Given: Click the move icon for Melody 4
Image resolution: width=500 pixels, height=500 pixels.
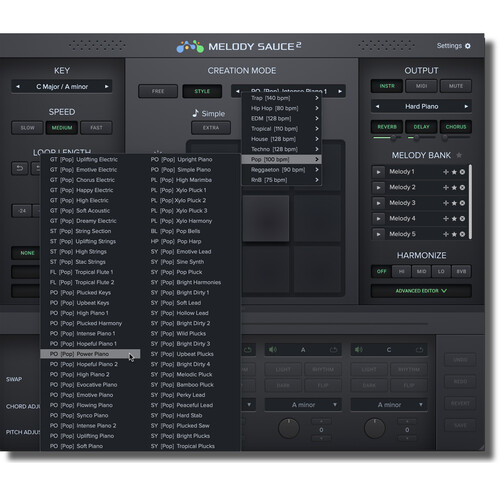Looking at the screenshot, I should 446,219.
